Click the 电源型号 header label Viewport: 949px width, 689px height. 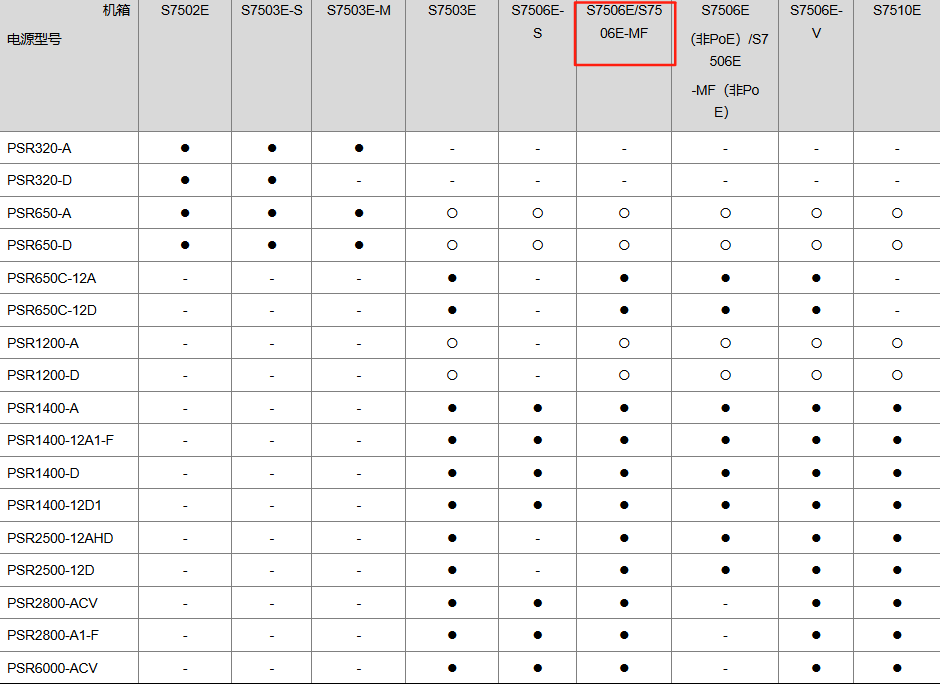point(34,39)
